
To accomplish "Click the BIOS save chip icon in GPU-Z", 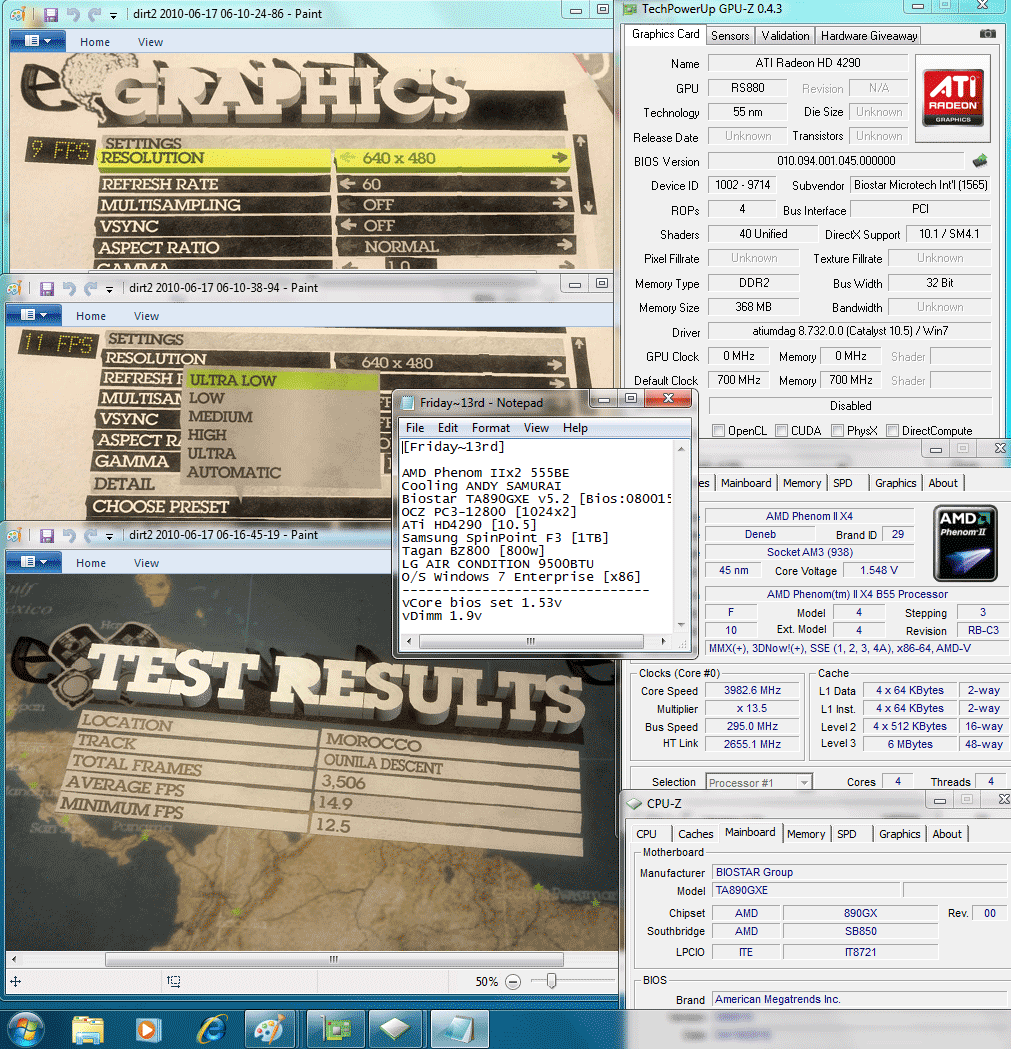I will (x=980, y=160).
